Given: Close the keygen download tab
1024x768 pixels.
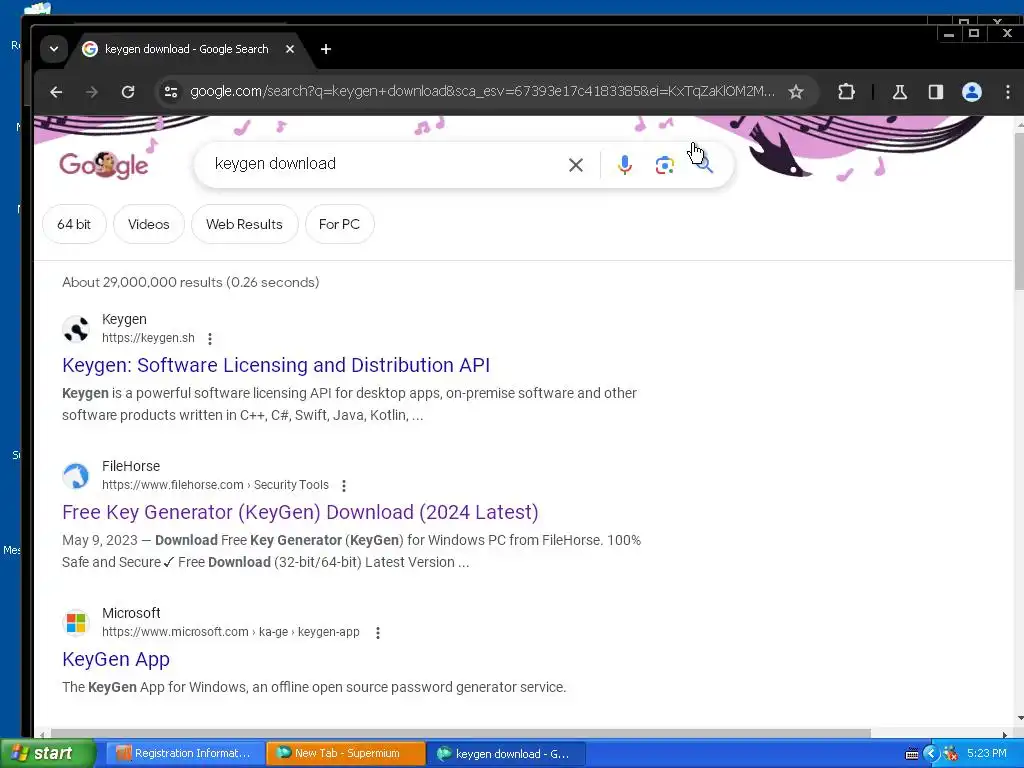Looking at the screenshot, I should tap(290, 49).
